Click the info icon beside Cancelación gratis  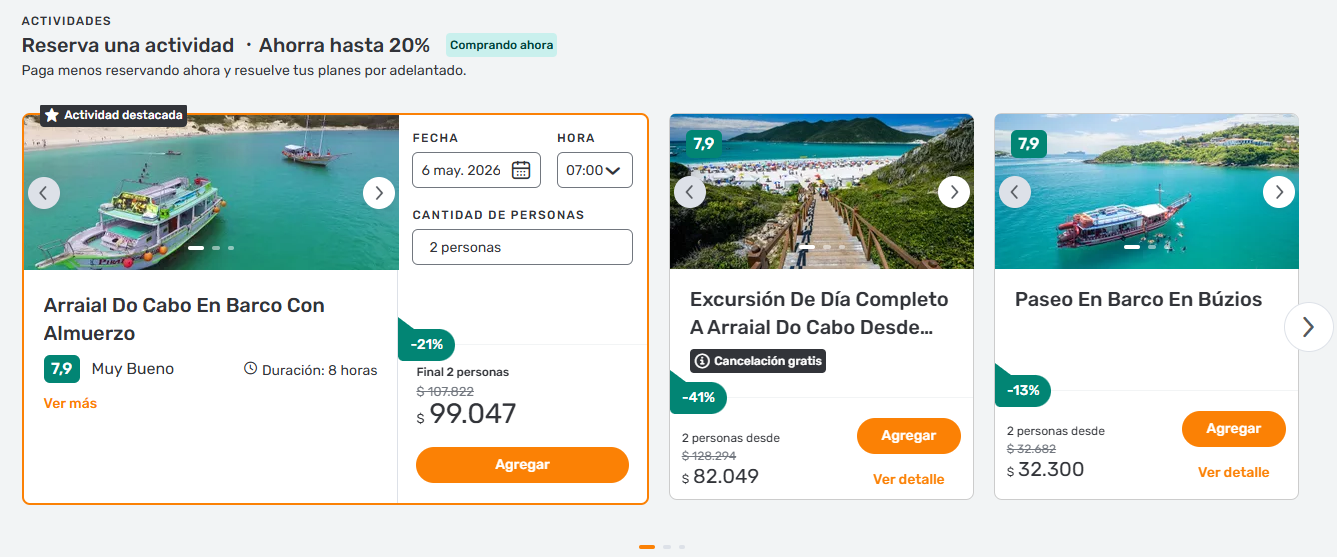click(x=702, y=361)
